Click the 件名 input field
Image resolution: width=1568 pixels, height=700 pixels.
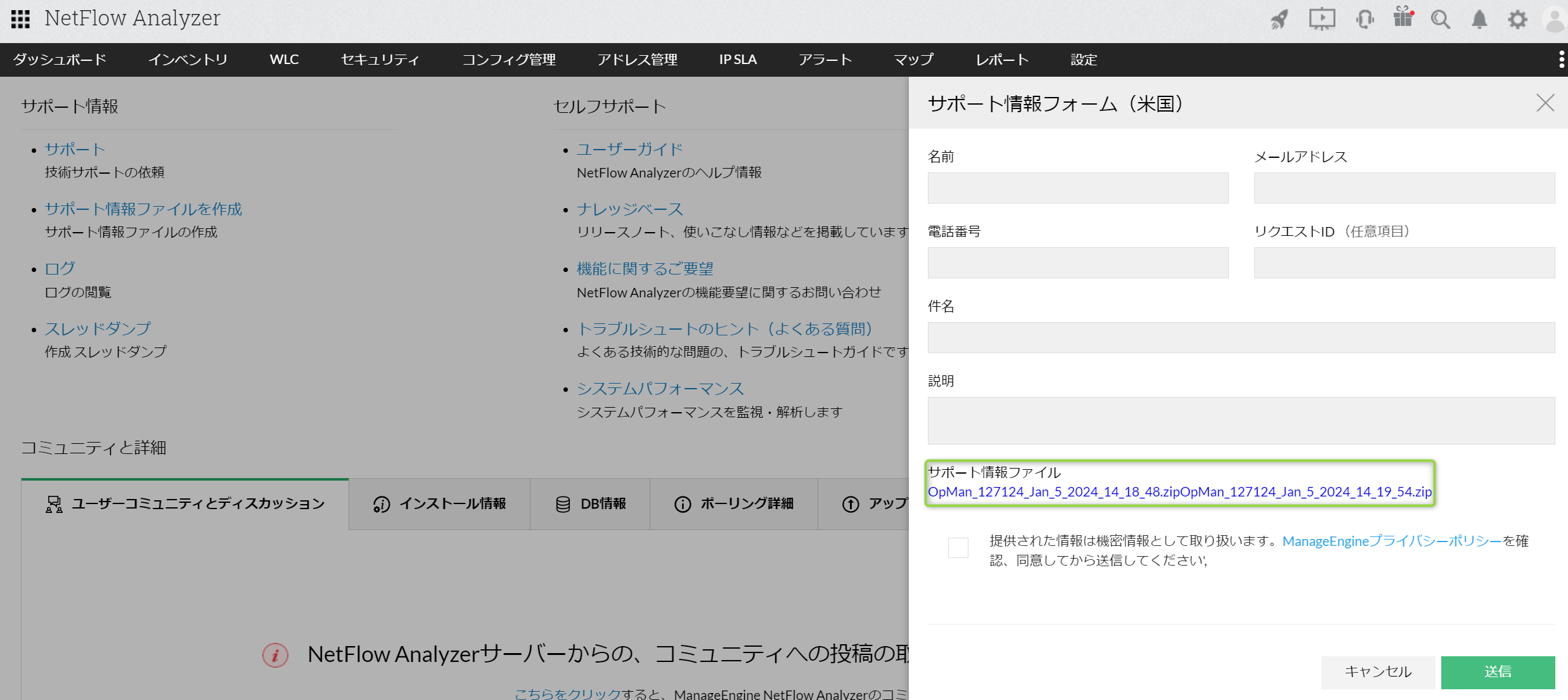tap(1240, 337)
